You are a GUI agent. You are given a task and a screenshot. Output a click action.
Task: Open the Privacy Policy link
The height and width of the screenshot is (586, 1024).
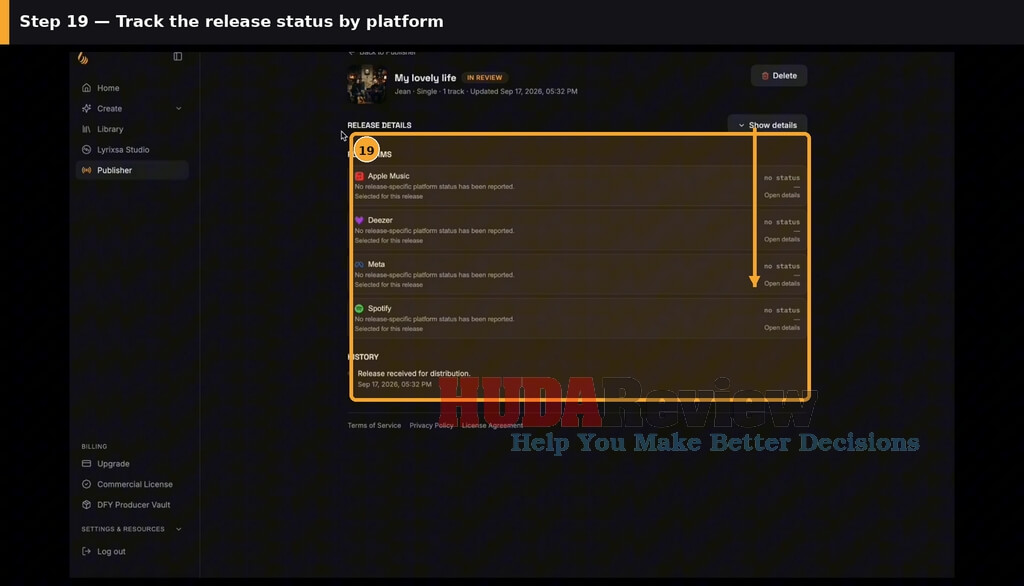tap(431, 425)
